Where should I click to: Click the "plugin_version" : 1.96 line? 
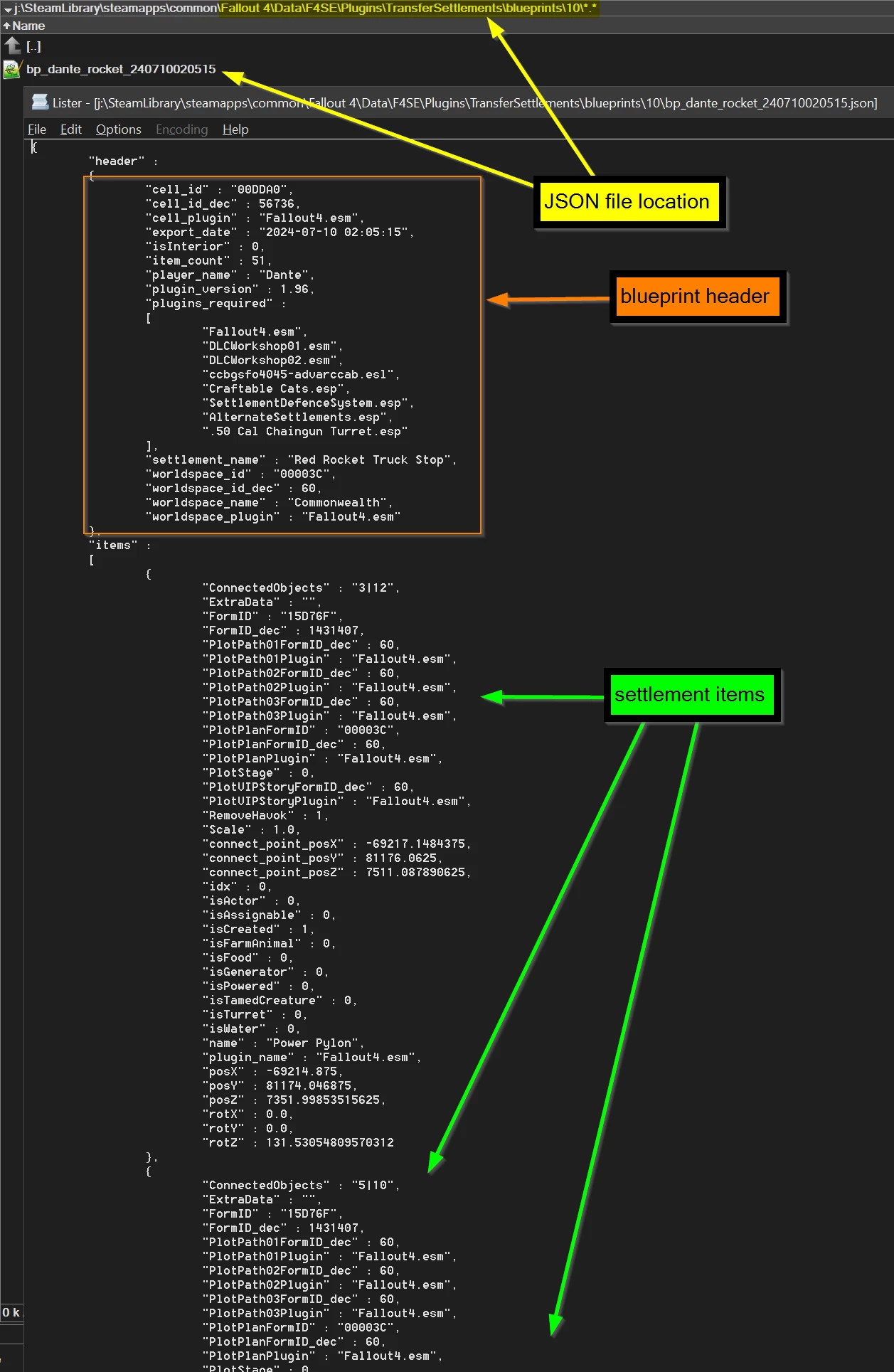230,289
